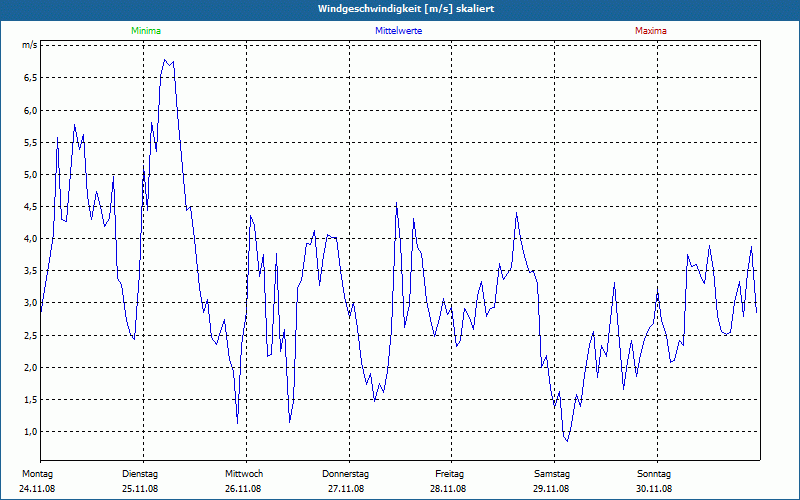800x500 pixels.
Task: Click the Montag day label
Action: pos(37,474)
